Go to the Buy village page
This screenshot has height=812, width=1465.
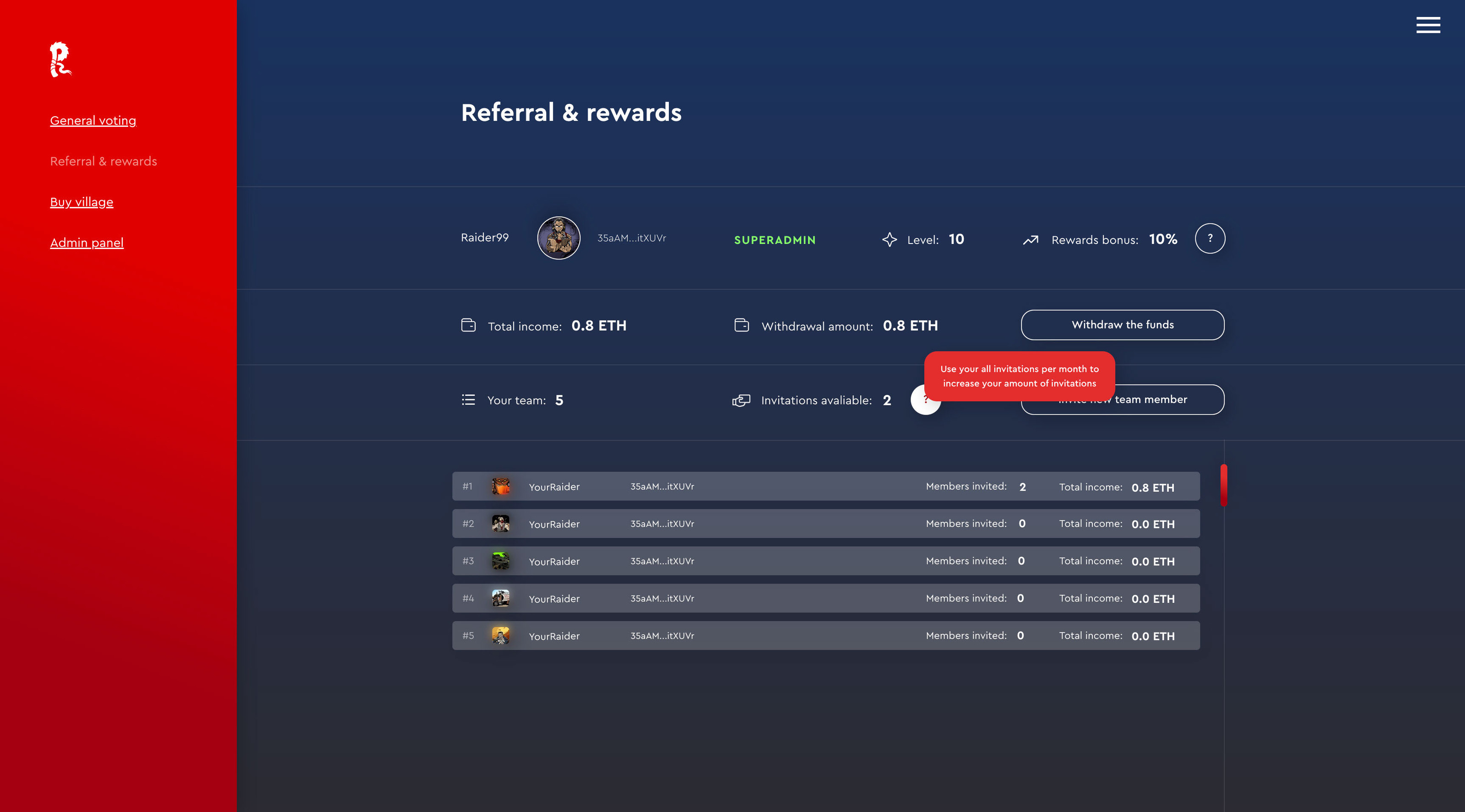[81, 202]
